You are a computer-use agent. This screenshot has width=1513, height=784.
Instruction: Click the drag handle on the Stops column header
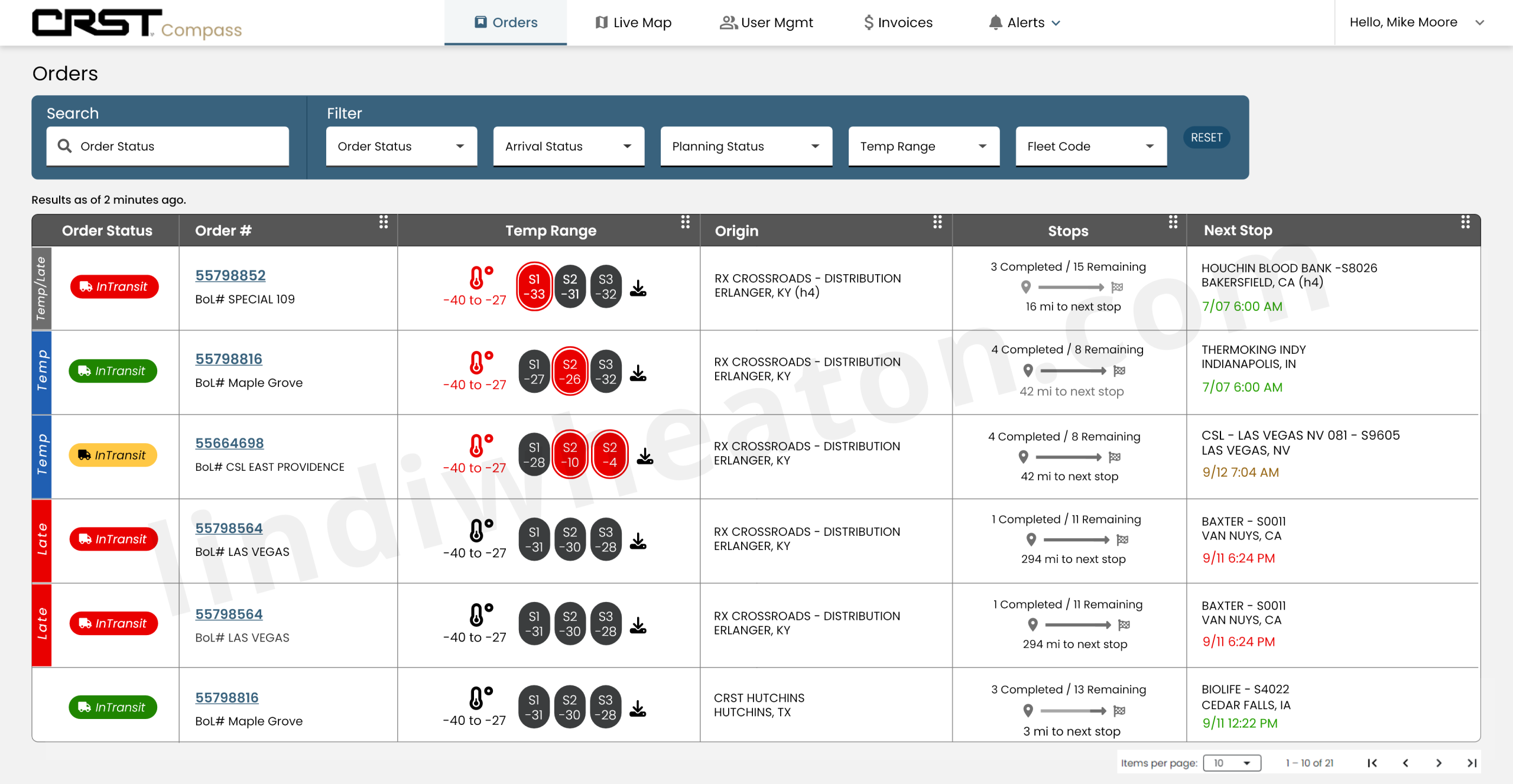click(x=1173, y=223)
